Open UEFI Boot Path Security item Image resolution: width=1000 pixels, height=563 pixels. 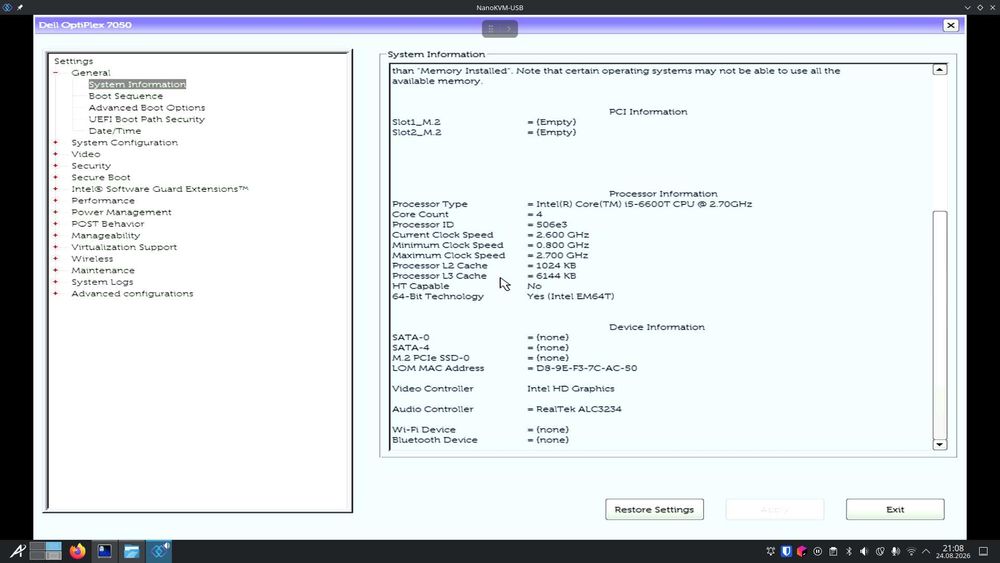[147, 119]
